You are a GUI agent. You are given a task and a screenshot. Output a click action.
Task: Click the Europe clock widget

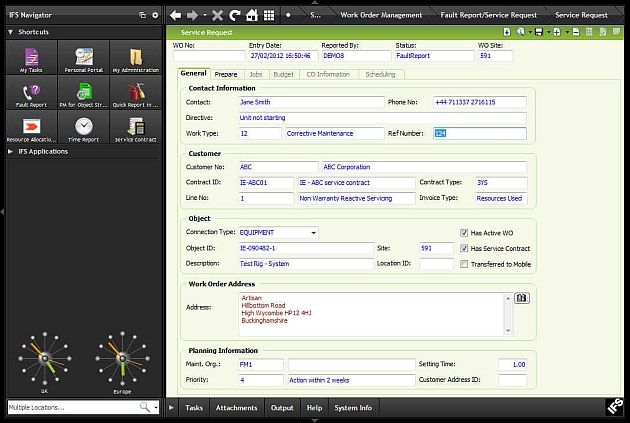(123, 359)
